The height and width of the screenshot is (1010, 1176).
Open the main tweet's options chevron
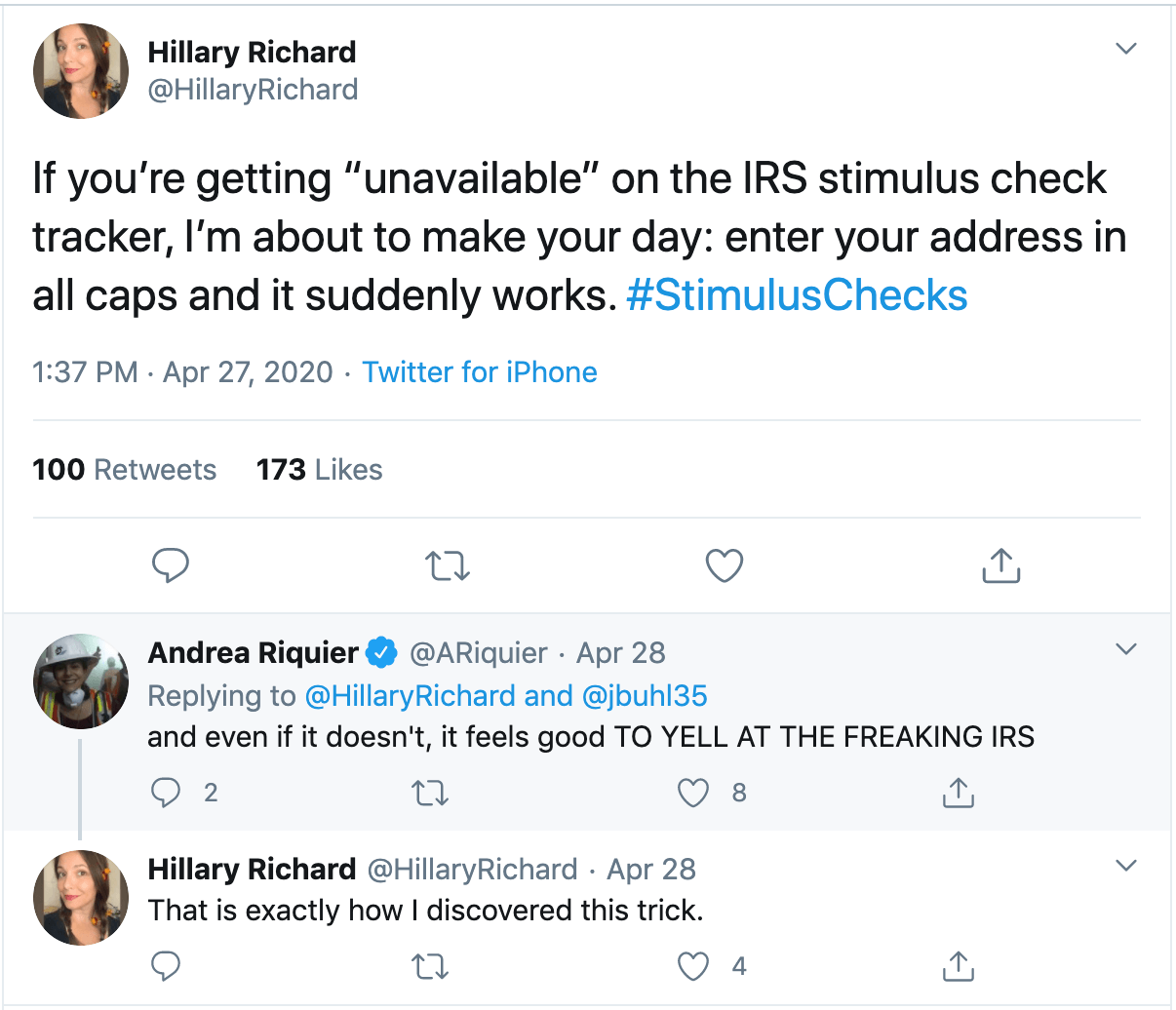1126,48
